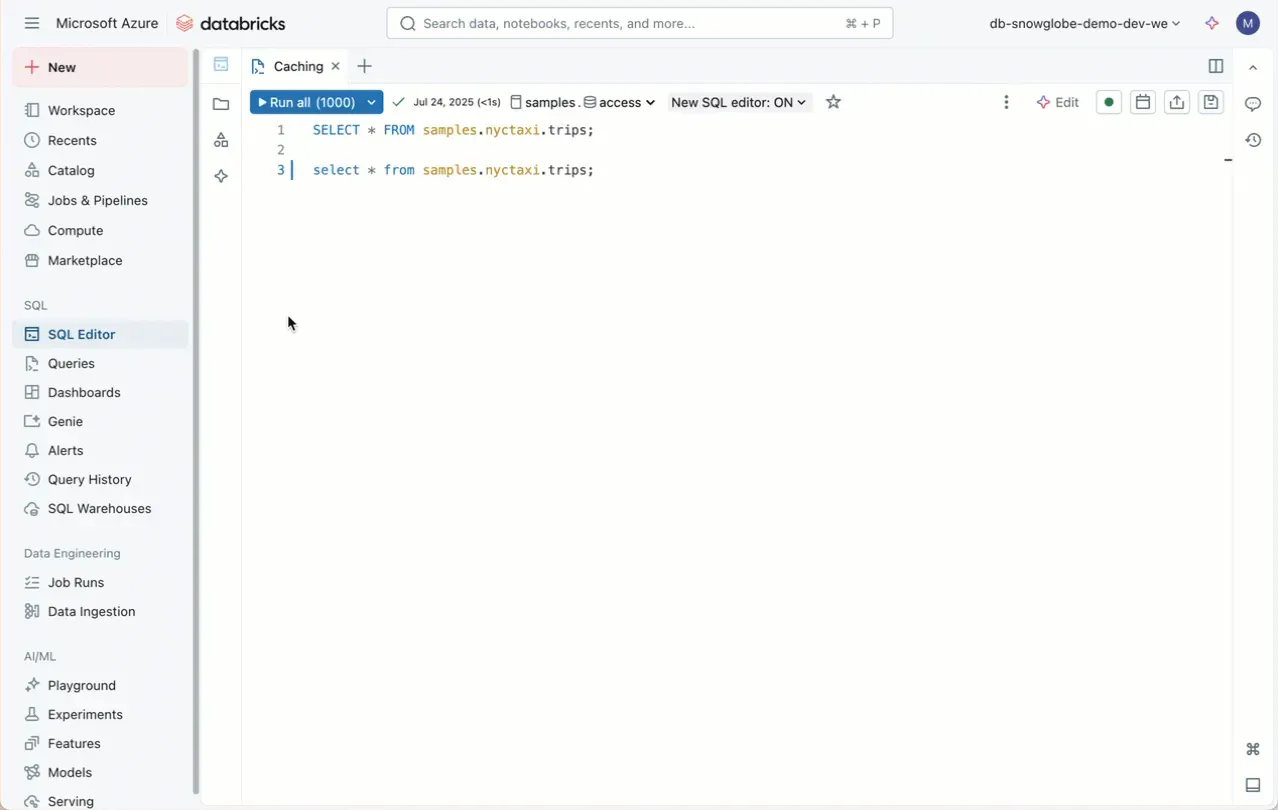The image size is (1278, 810).
Task: Click Run all (1000) button
Action: (x=305, y=102)
